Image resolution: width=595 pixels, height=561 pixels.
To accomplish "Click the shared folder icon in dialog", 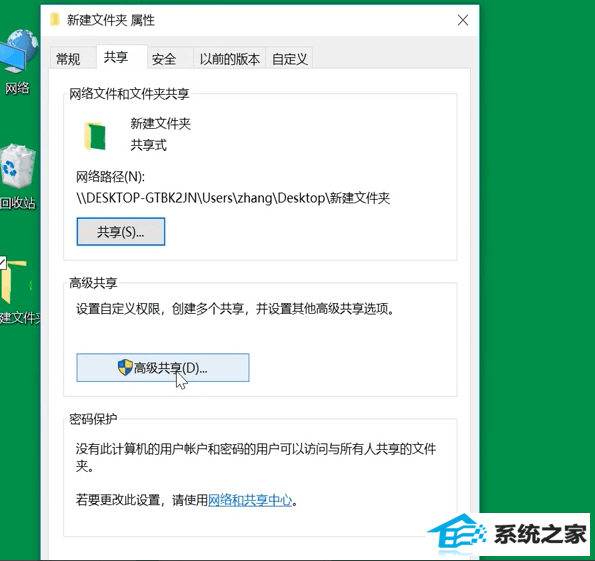I will pos(94,136).
